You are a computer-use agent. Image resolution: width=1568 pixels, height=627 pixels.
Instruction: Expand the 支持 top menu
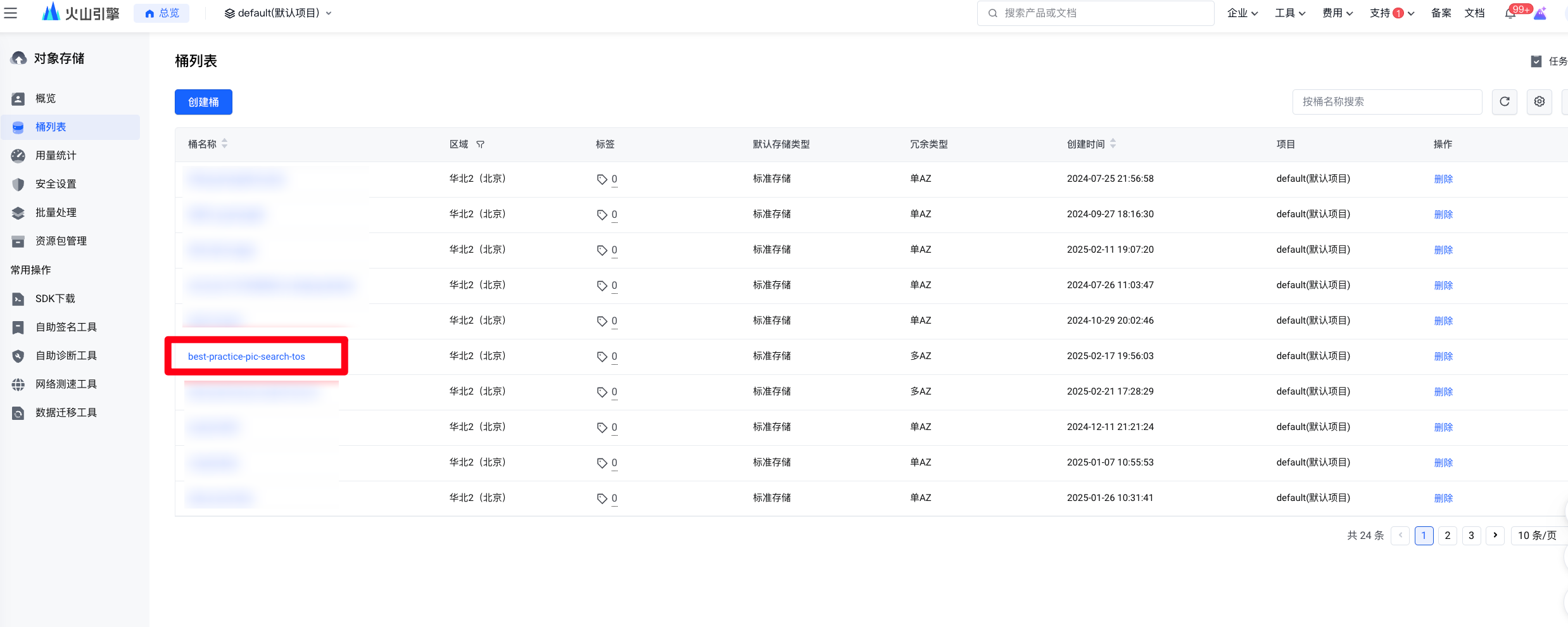click(1392, 13)
